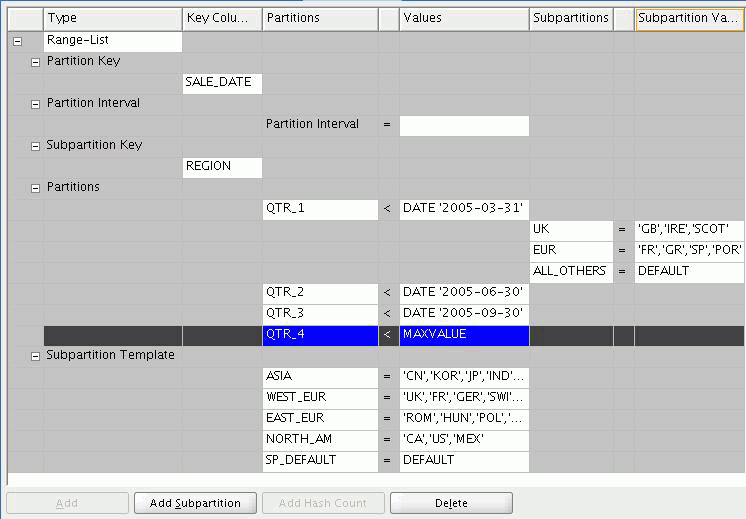The width and height of the screenshot is (746, 519).
Task: Click the Subpartition Values column header
Action: click(x=689, y=18)
